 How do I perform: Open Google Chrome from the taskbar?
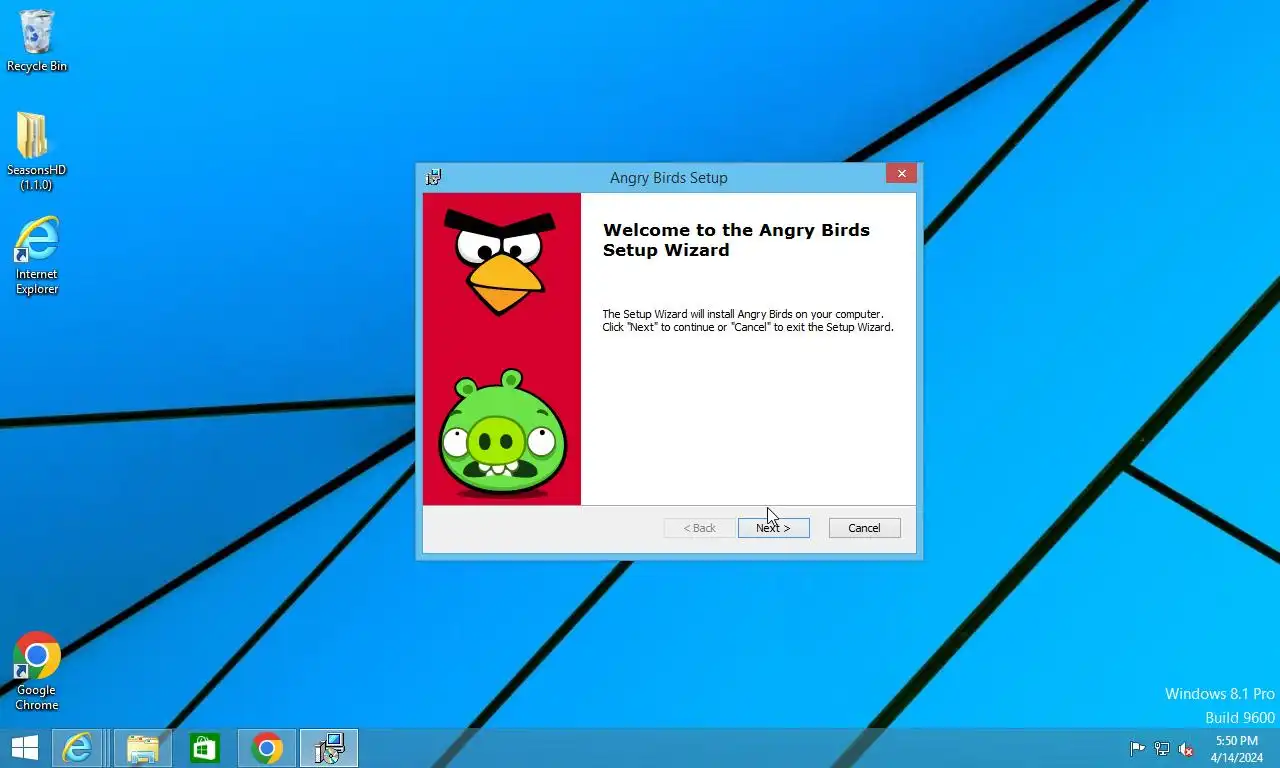267,748
